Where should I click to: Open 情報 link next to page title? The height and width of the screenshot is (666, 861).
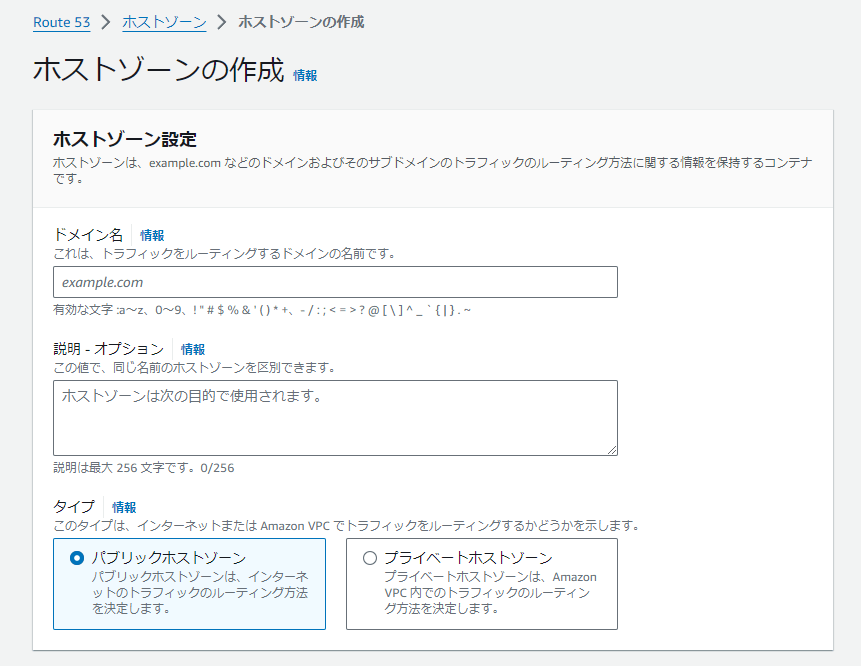click(x=305, y=75)
